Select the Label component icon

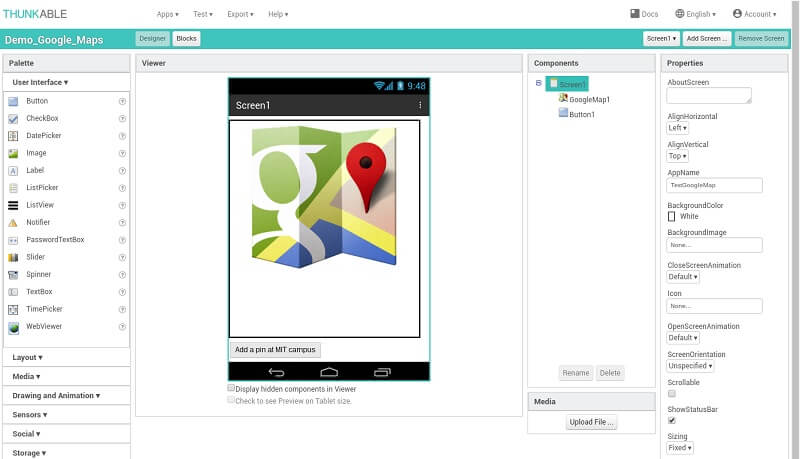pyautogui.click(x=13, y=171)
